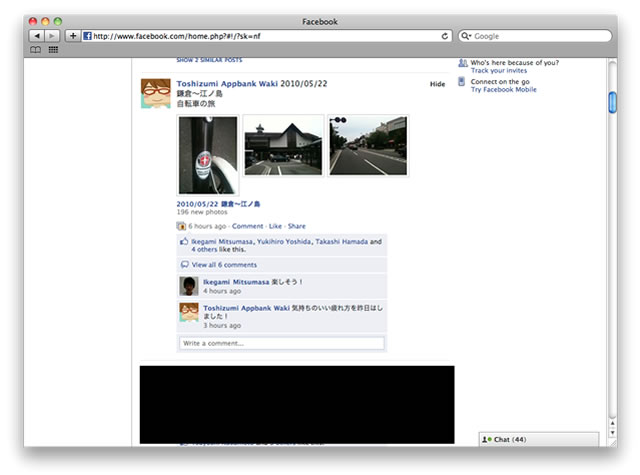This screenshot has height=475, width=640.
Task: Open the Track your invites link
Action: coord(499,71)
